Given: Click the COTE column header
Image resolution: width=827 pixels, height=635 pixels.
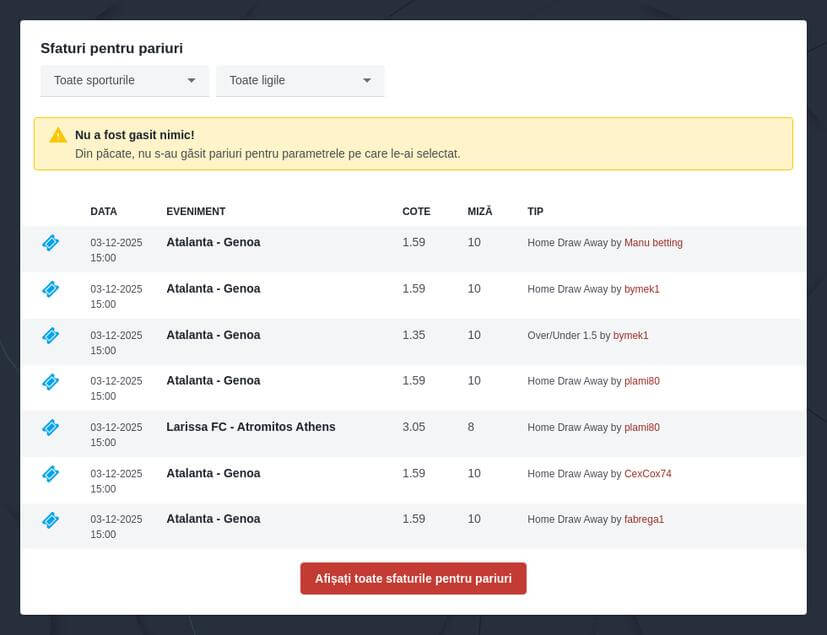Looking at the screenshot, I should tap(416, 211).
